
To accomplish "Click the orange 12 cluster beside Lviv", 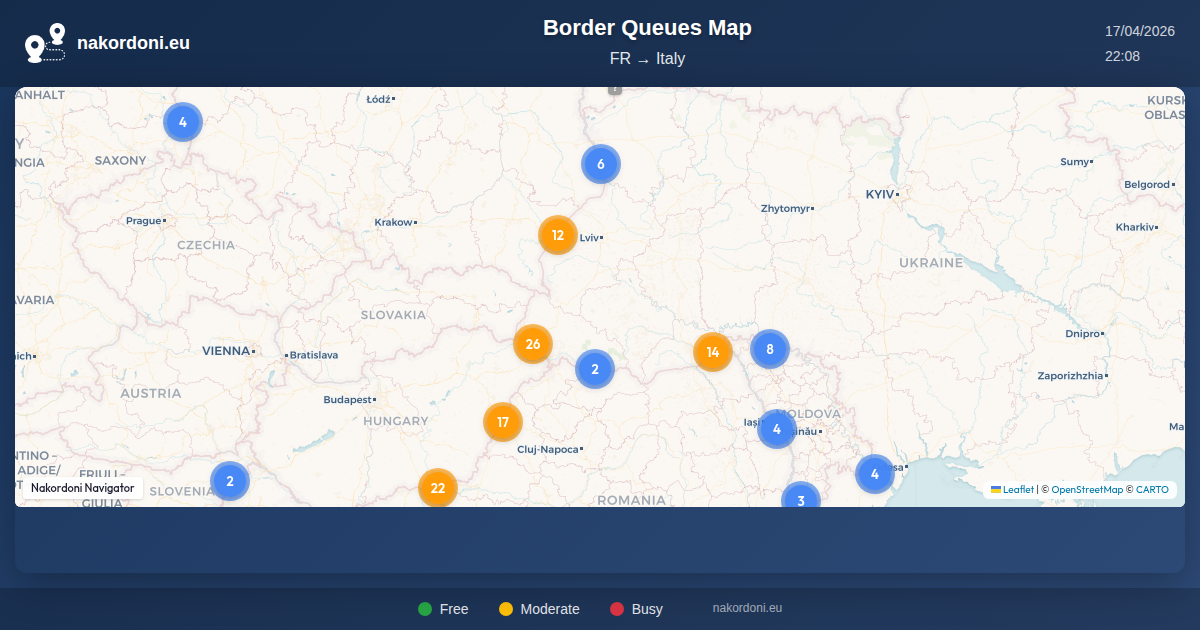I will click(558, 236).
